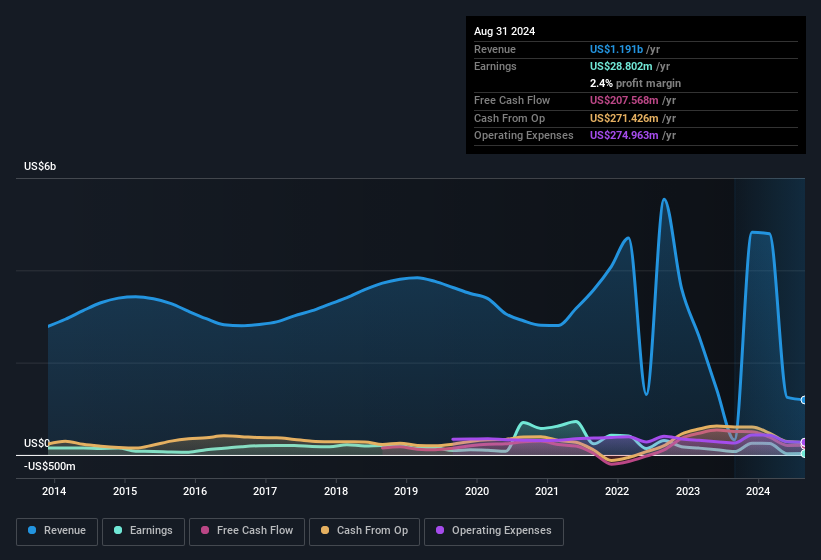
Task: Toggle the Revenue legend button
Action: [57, 531]
